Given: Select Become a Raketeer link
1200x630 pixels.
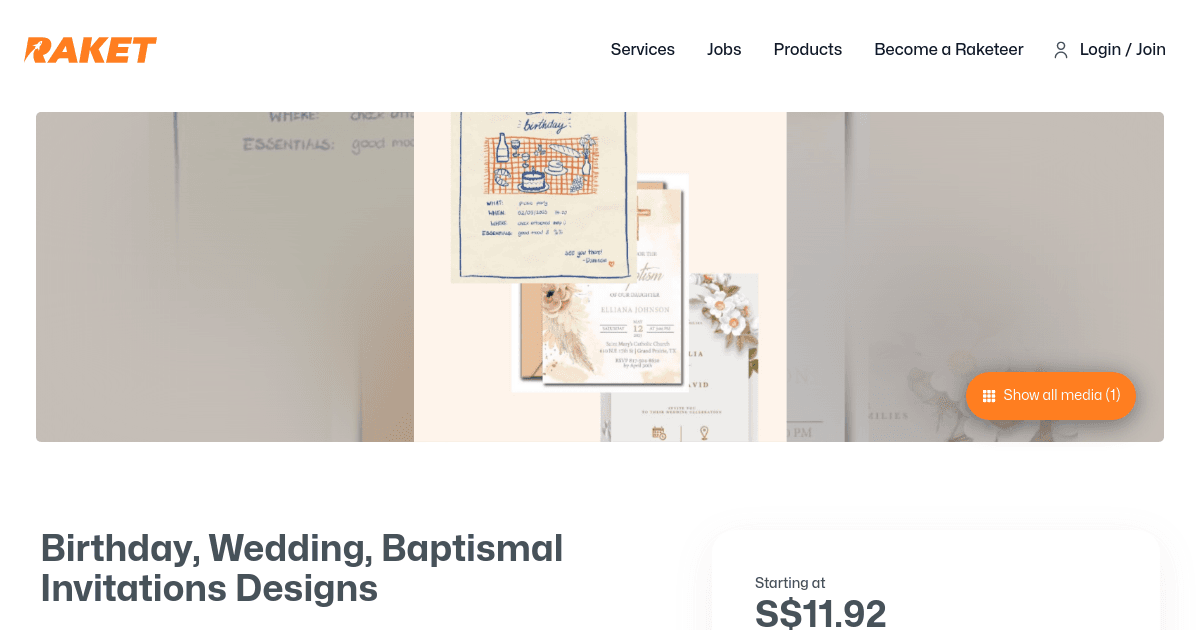Looking at the screenshot, I should pos(949,49).
